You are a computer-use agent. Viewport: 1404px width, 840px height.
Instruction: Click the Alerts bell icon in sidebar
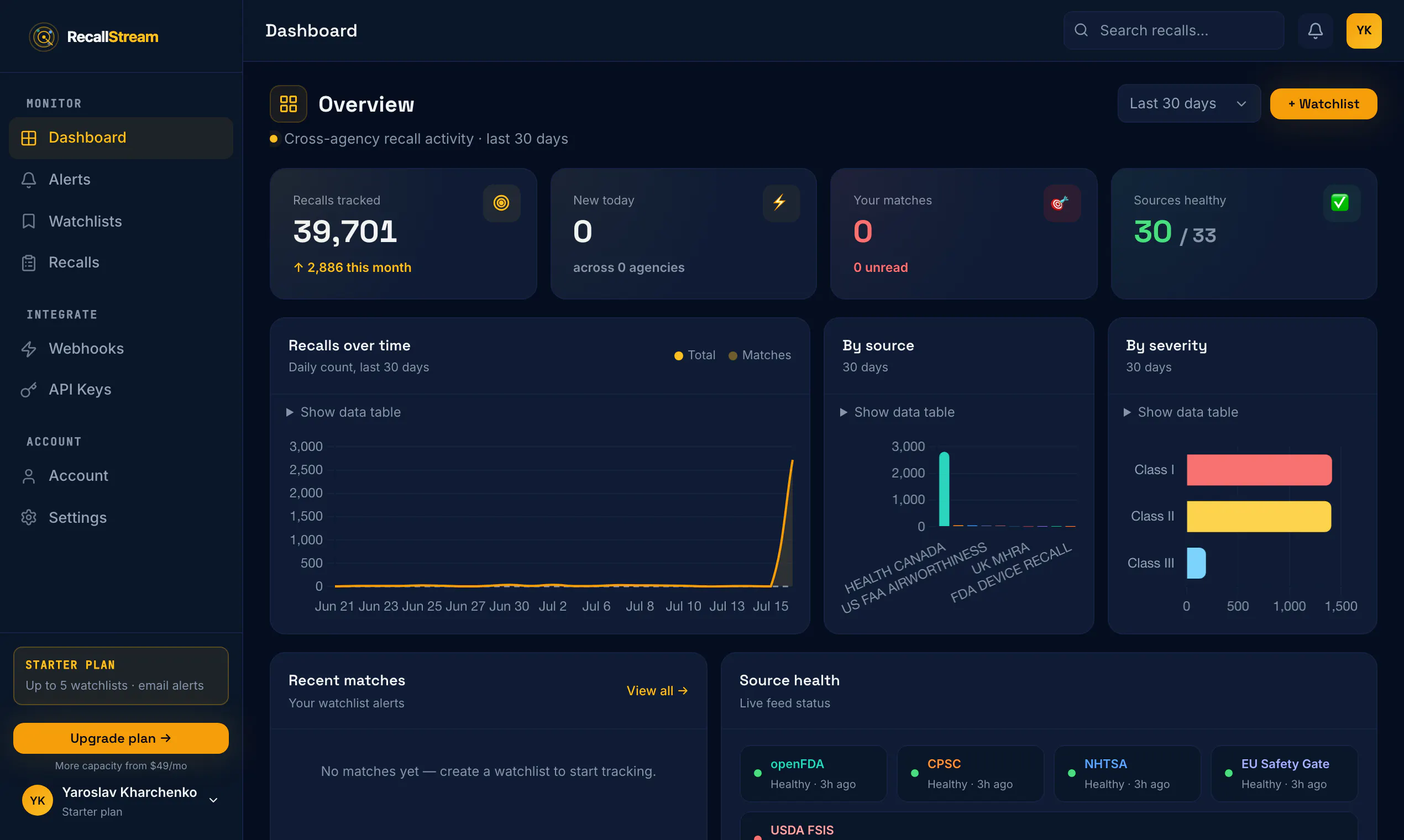29,180
